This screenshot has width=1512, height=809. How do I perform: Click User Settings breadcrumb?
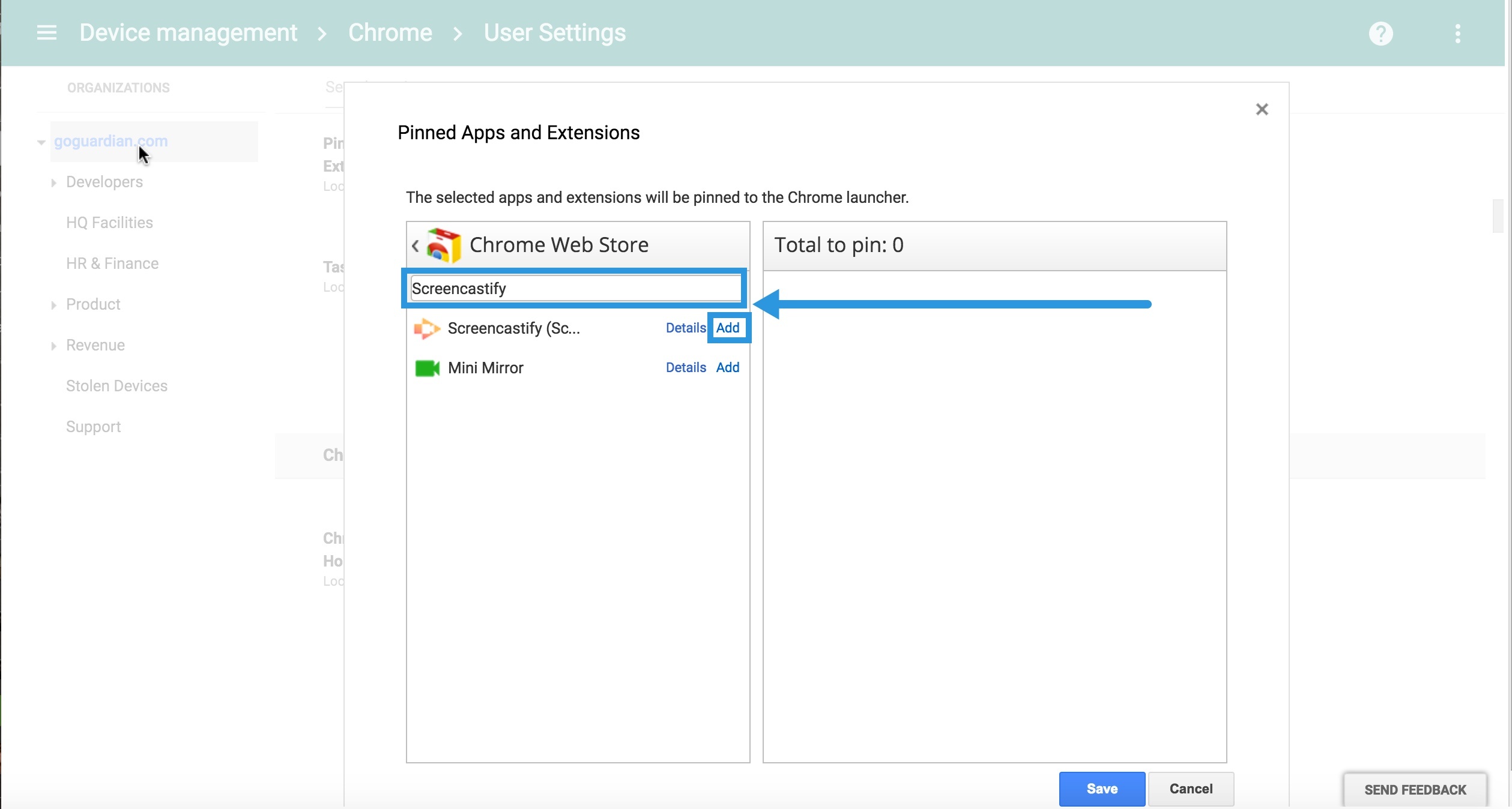click(554, 33)
